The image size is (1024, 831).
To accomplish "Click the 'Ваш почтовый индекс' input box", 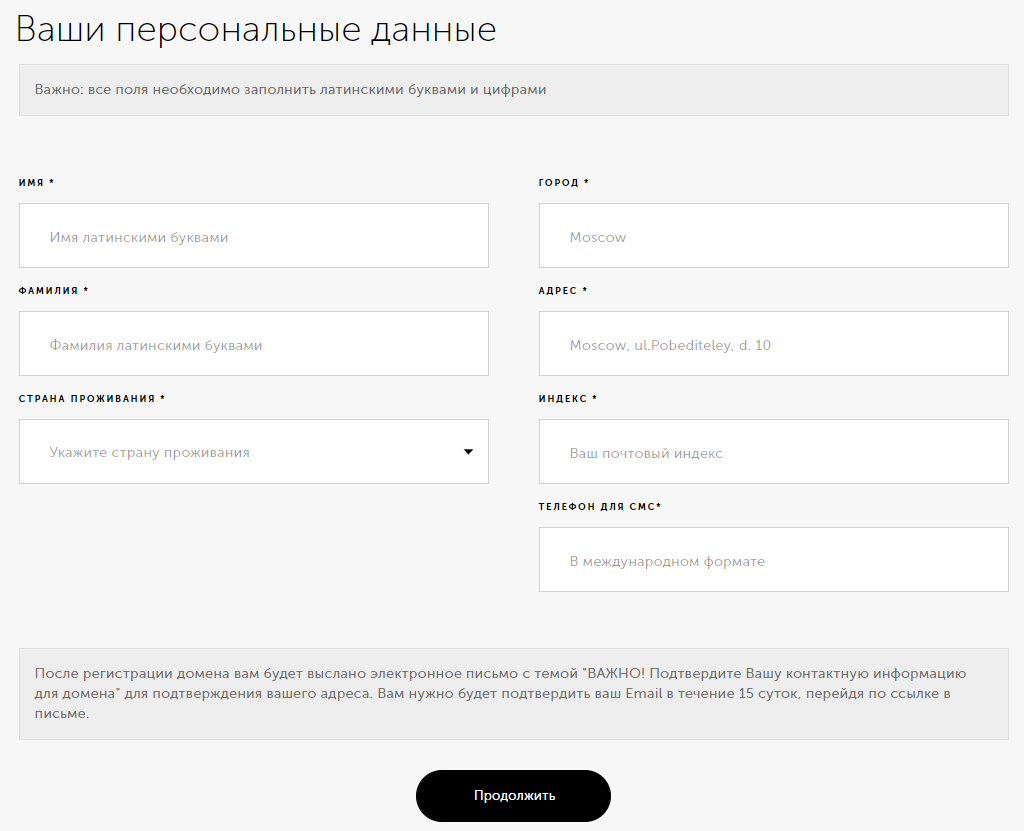I will tap(773, 451).
